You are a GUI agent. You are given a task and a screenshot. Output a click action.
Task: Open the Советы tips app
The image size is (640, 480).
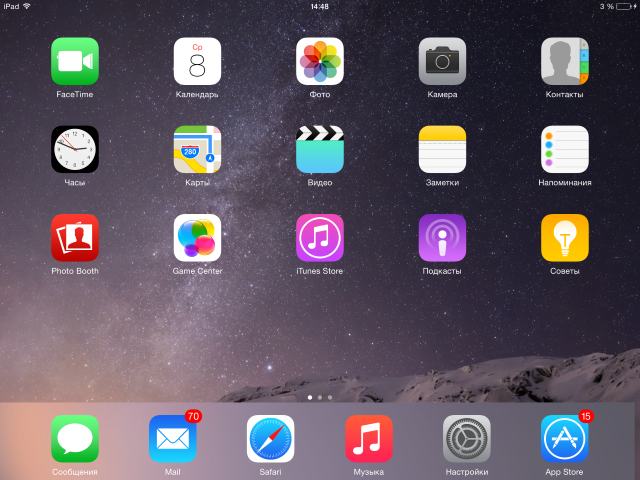pos(564,238)
